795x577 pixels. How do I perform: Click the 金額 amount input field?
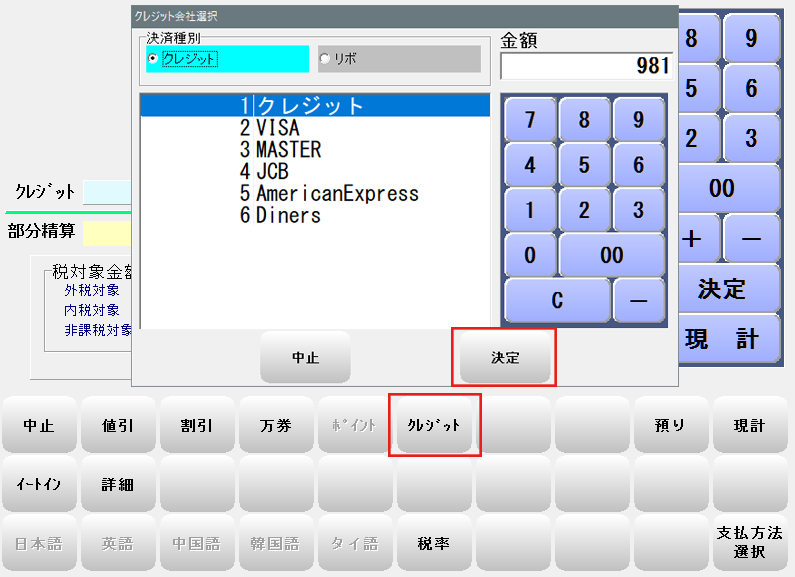coord(586,66)
